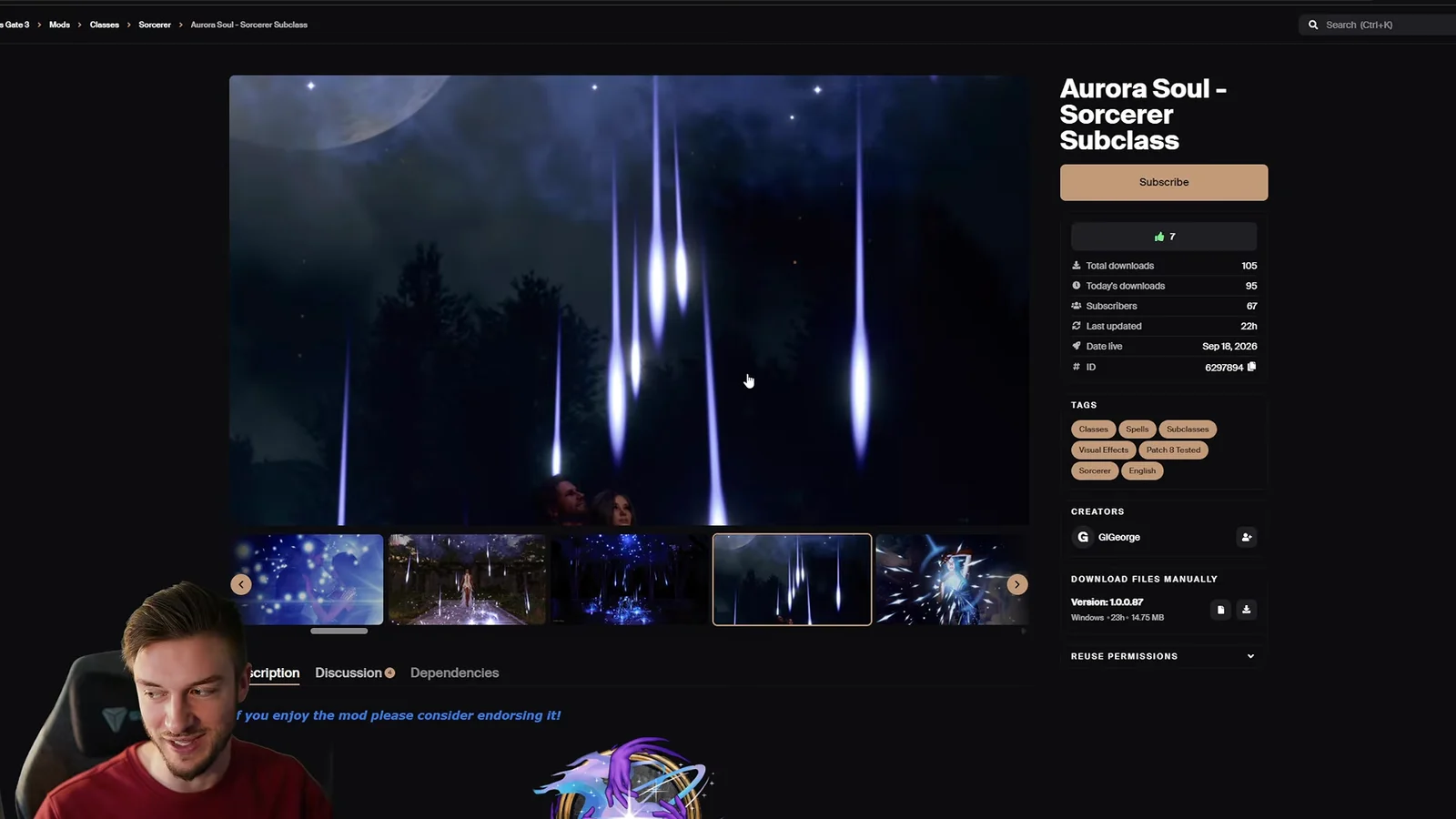Click the 'Version: 1.0.0.87' file label

pyautogui.click(x=1107, y=602)
